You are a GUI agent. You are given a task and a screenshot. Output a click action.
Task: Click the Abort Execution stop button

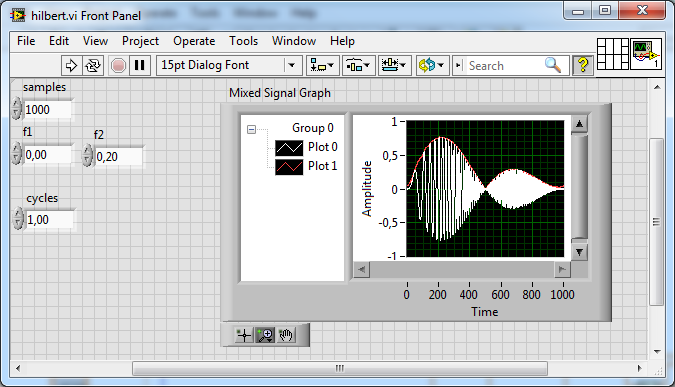(x=118, y=65)
